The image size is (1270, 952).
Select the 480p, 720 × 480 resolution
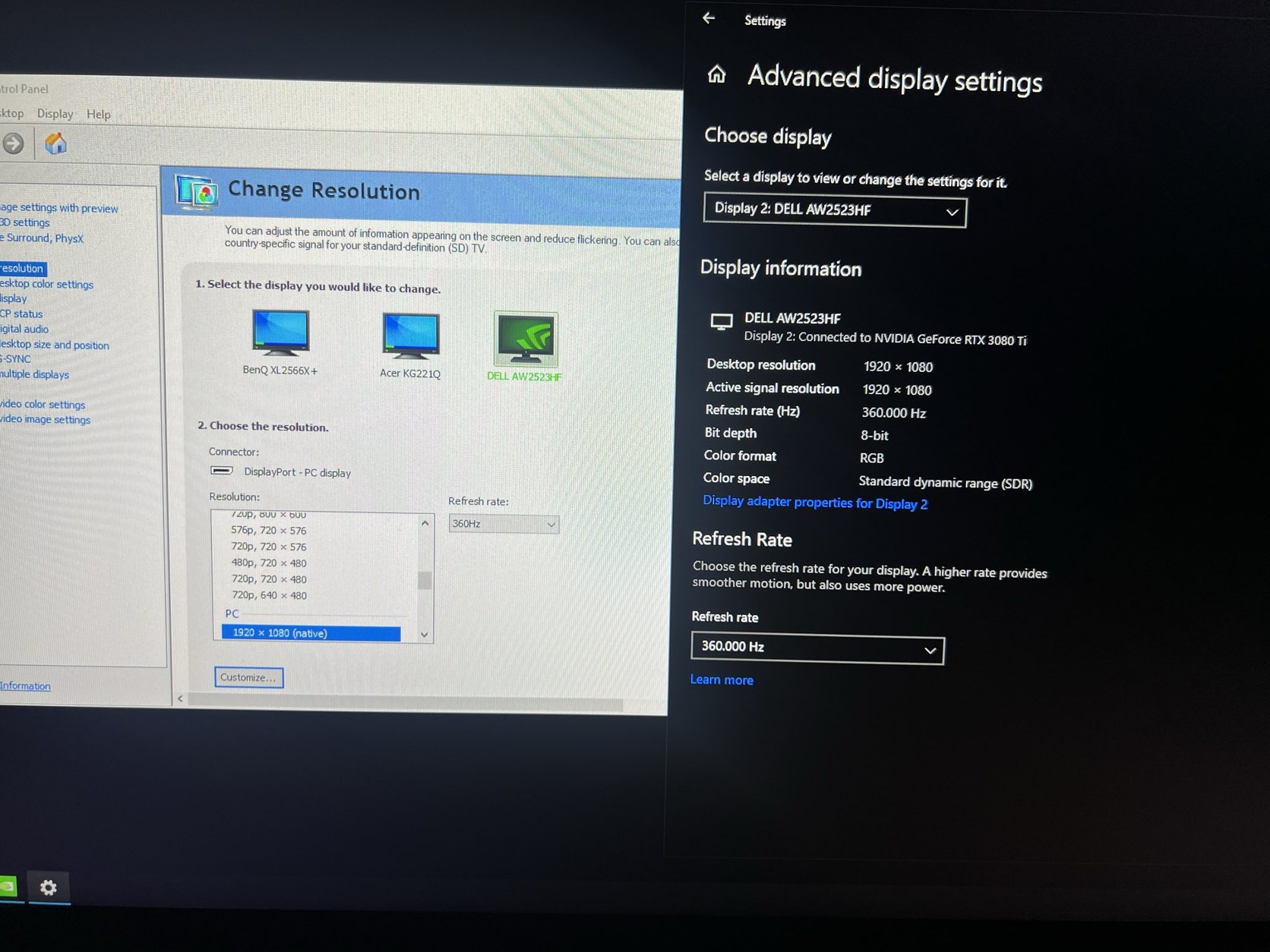[269, 563]
